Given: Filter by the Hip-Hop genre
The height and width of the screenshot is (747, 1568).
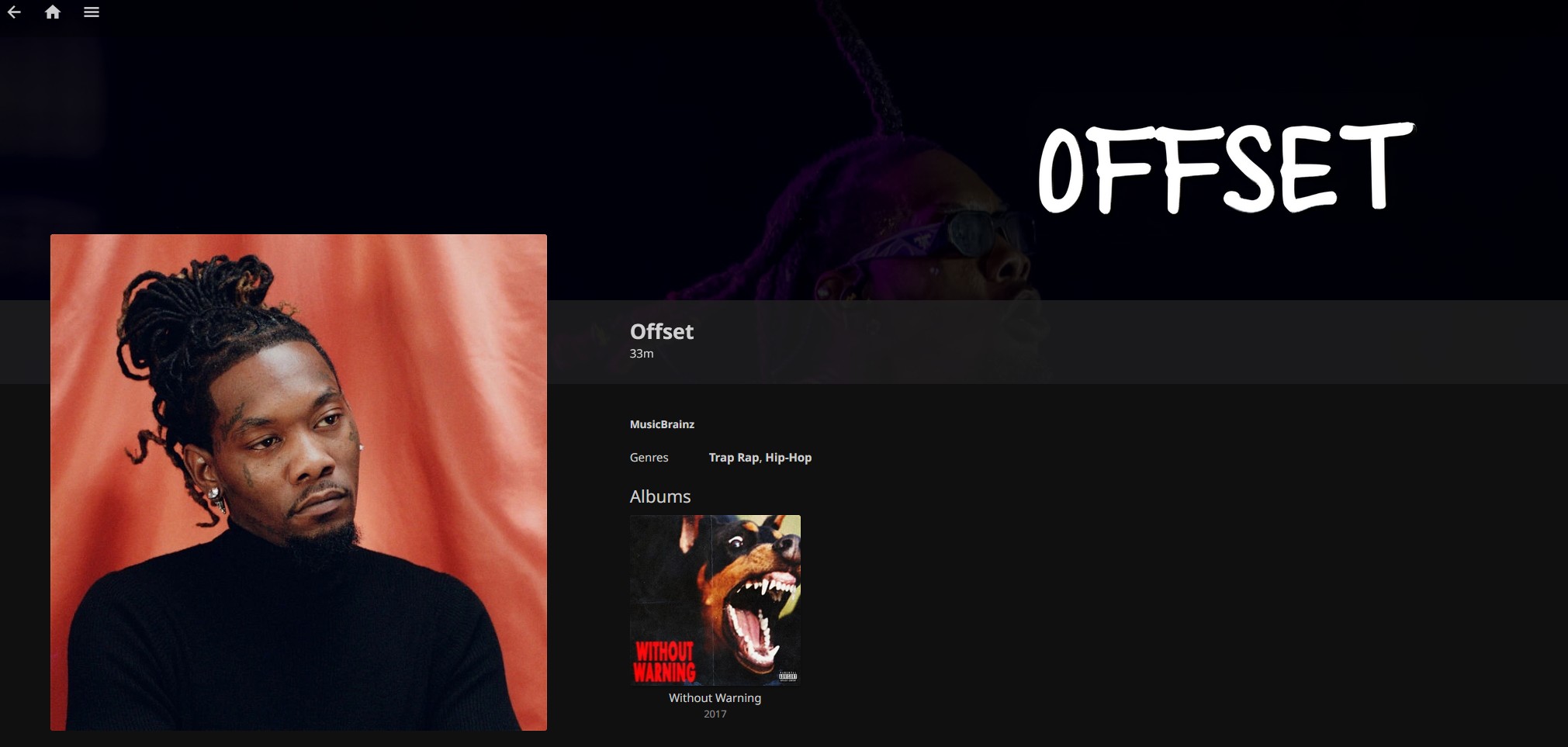Looking at the screenshot, I should click(x=788, y=458).
